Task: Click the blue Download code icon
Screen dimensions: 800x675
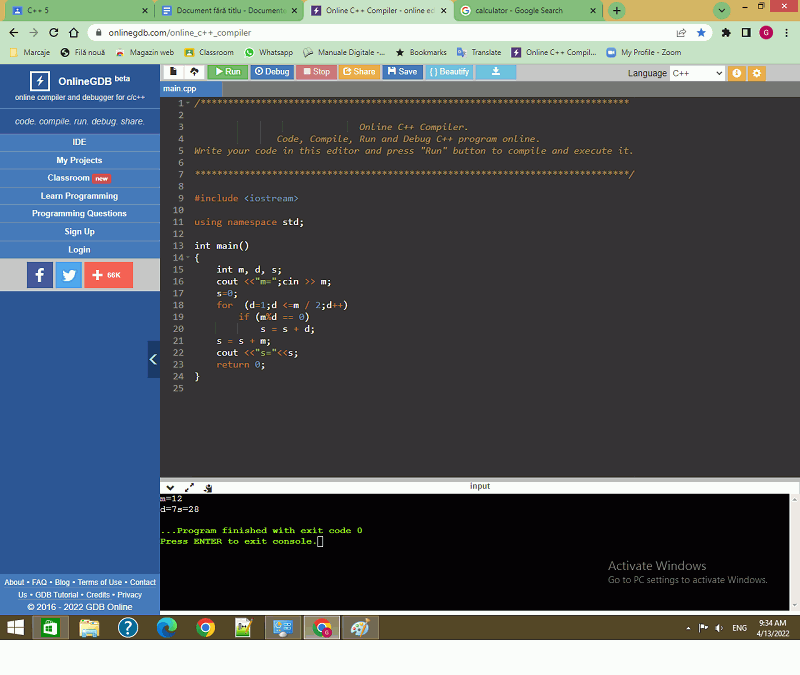Action: 495,72
